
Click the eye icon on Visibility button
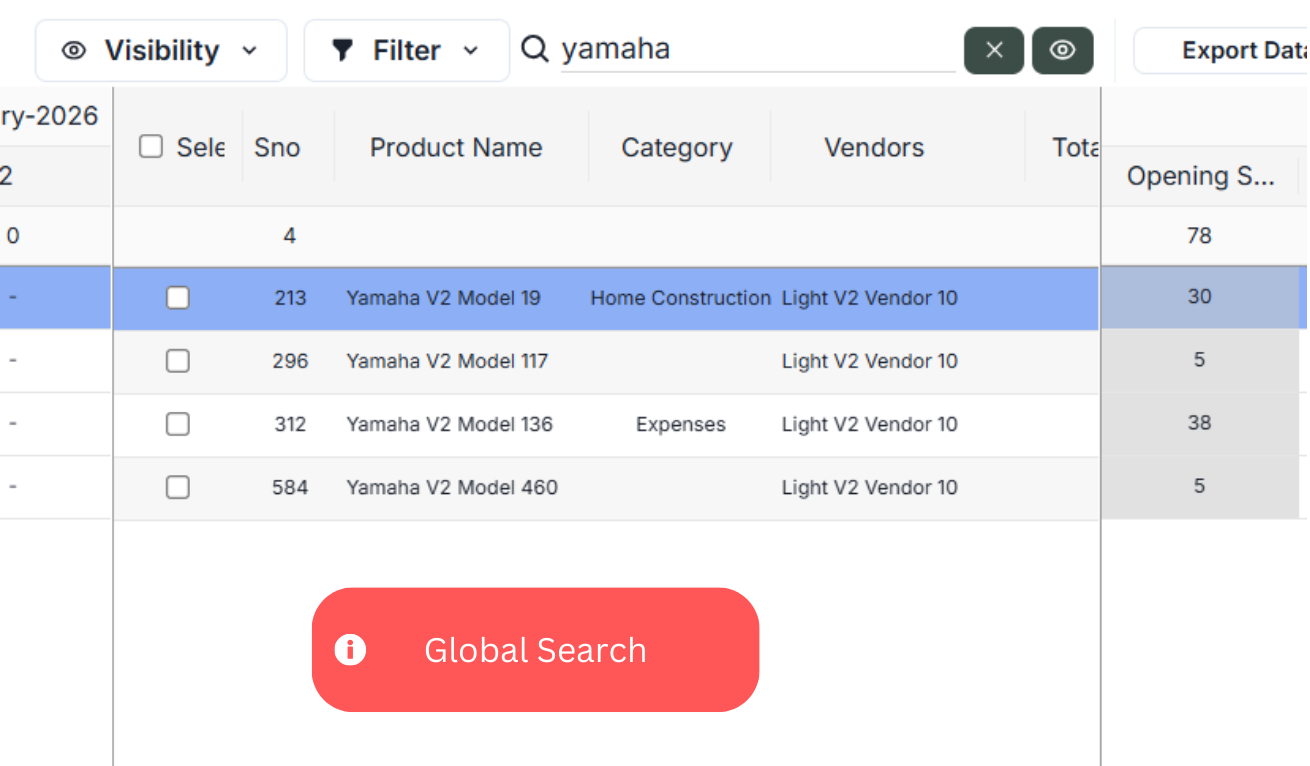coord(74,50)
